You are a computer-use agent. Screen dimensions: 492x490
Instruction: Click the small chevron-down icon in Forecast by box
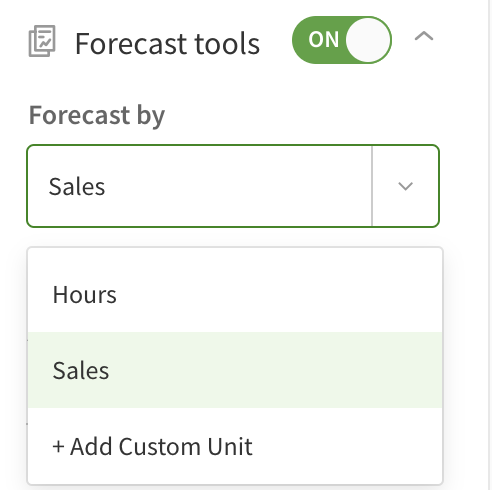click(x=405, y=186)
